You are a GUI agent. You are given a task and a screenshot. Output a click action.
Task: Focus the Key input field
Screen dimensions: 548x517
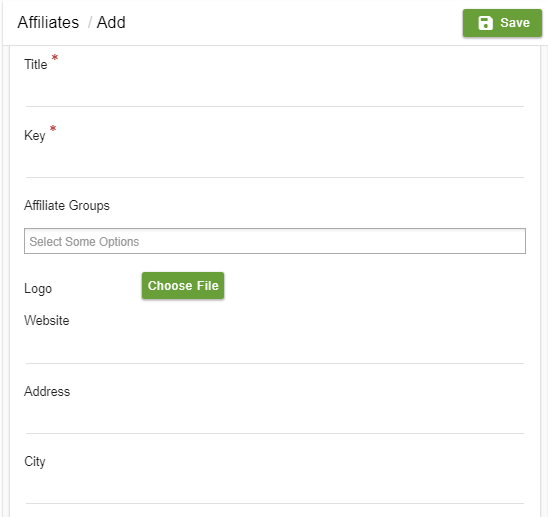click(x=275, y=165)
